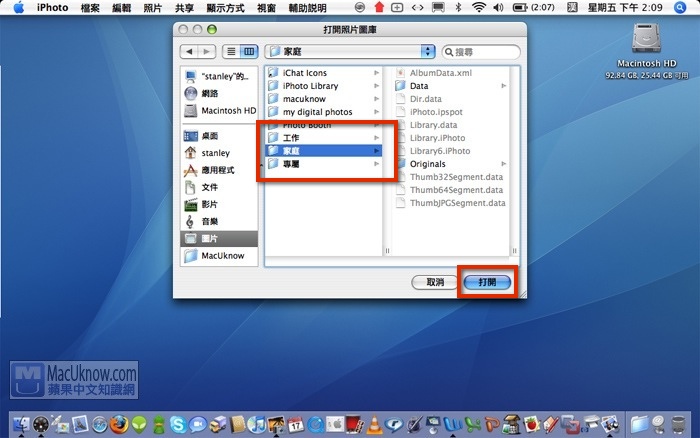This screenshot has width=700, height=438.
Task: Switch to column view in the dialog
Action: pyautogui.click(x=249, y=52)
